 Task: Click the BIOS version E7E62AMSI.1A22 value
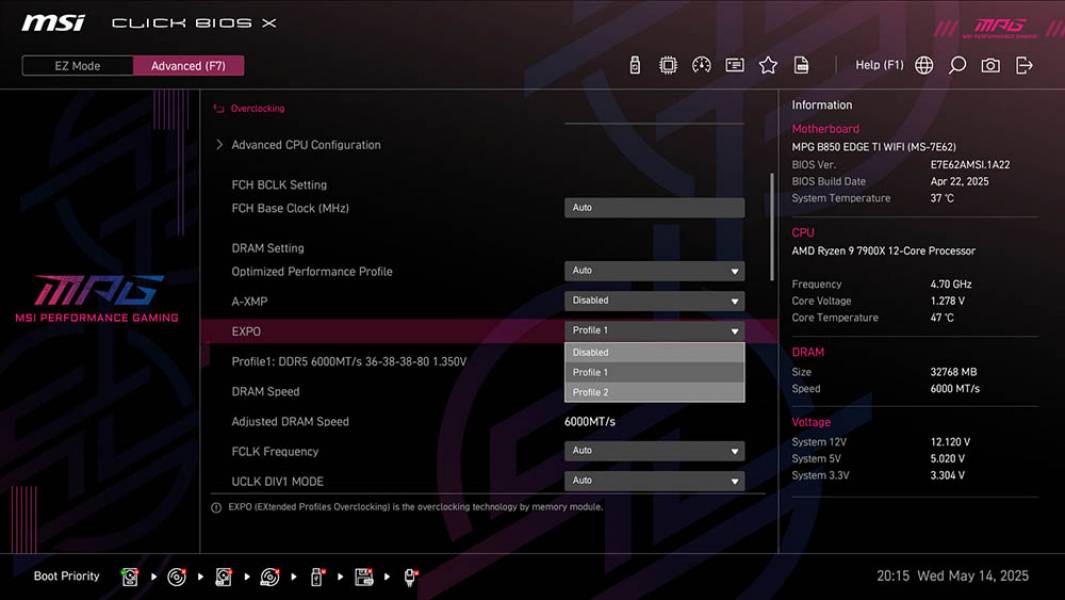click(x=970, y=164)
